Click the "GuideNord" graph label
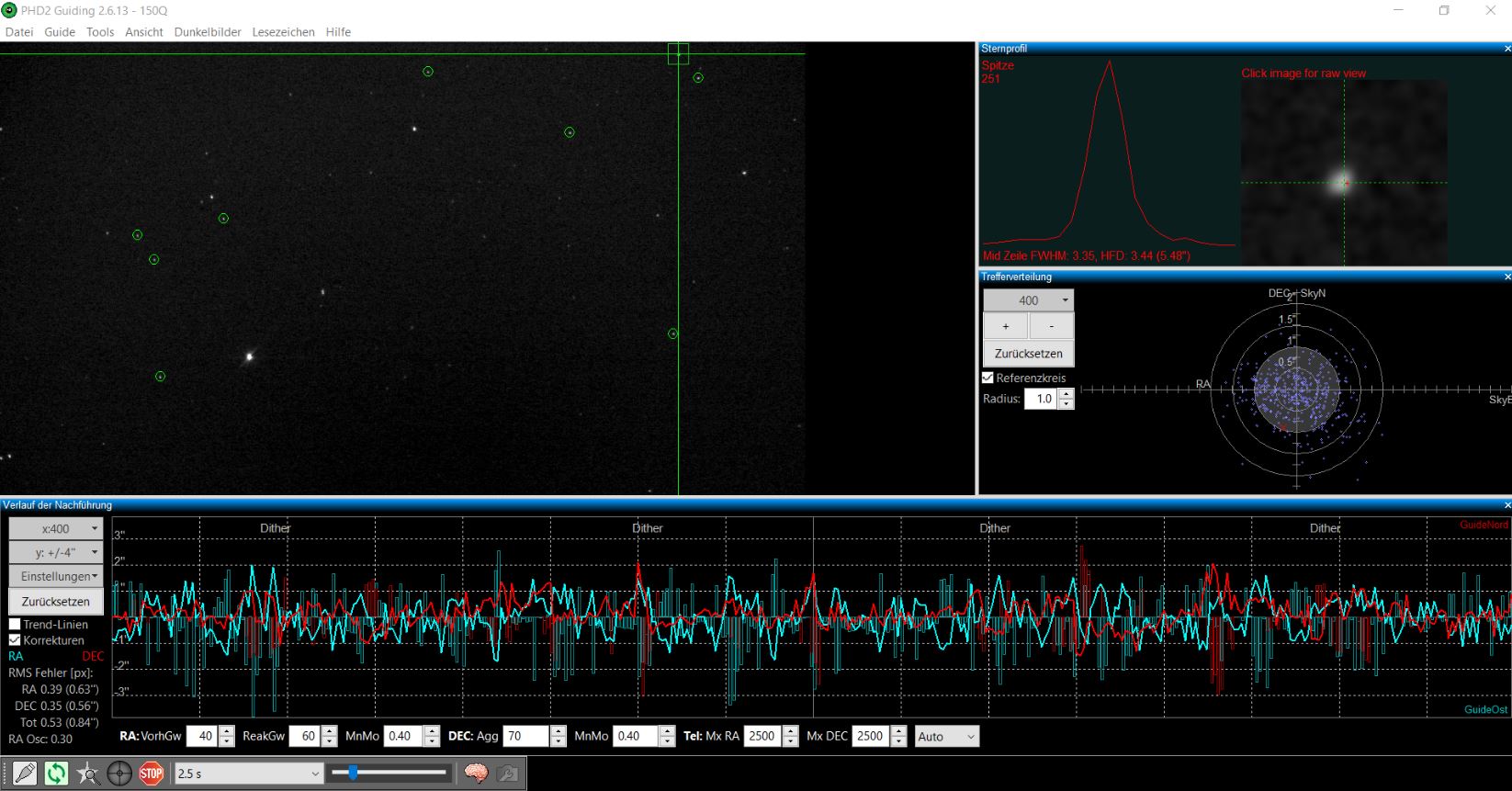The image size is (1512, 791). (x=1484, y=525)
